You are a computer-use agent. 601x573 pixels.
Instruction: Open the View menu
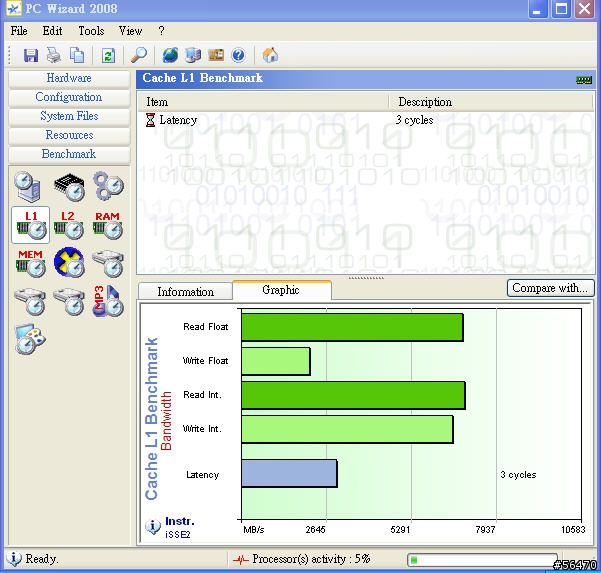130,31
